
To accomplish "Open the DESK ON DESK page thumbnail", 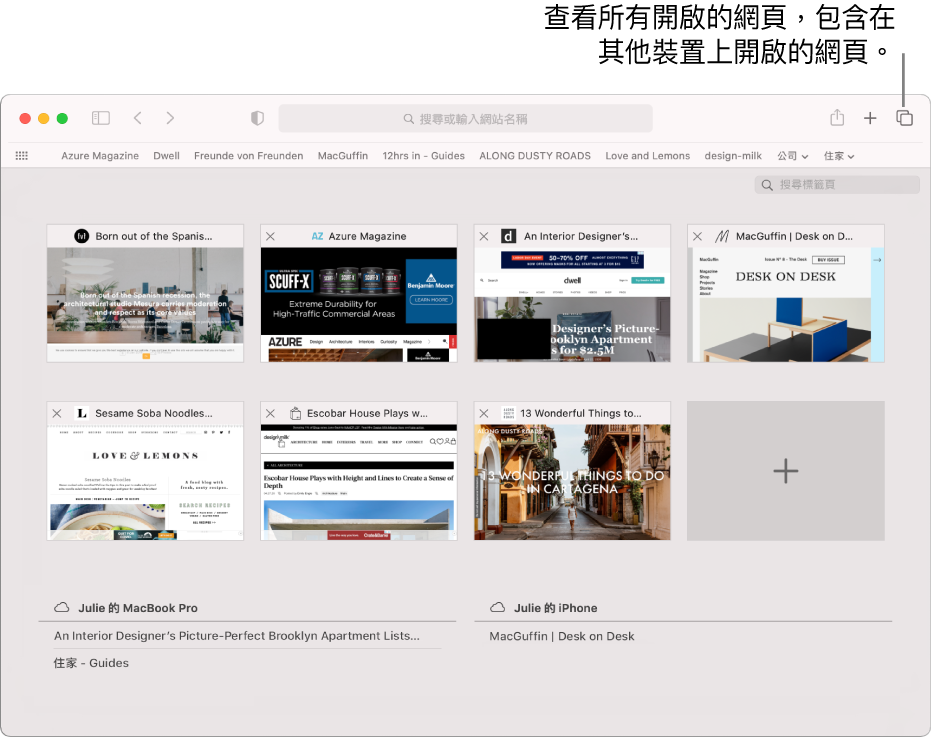I will point(786,305).
